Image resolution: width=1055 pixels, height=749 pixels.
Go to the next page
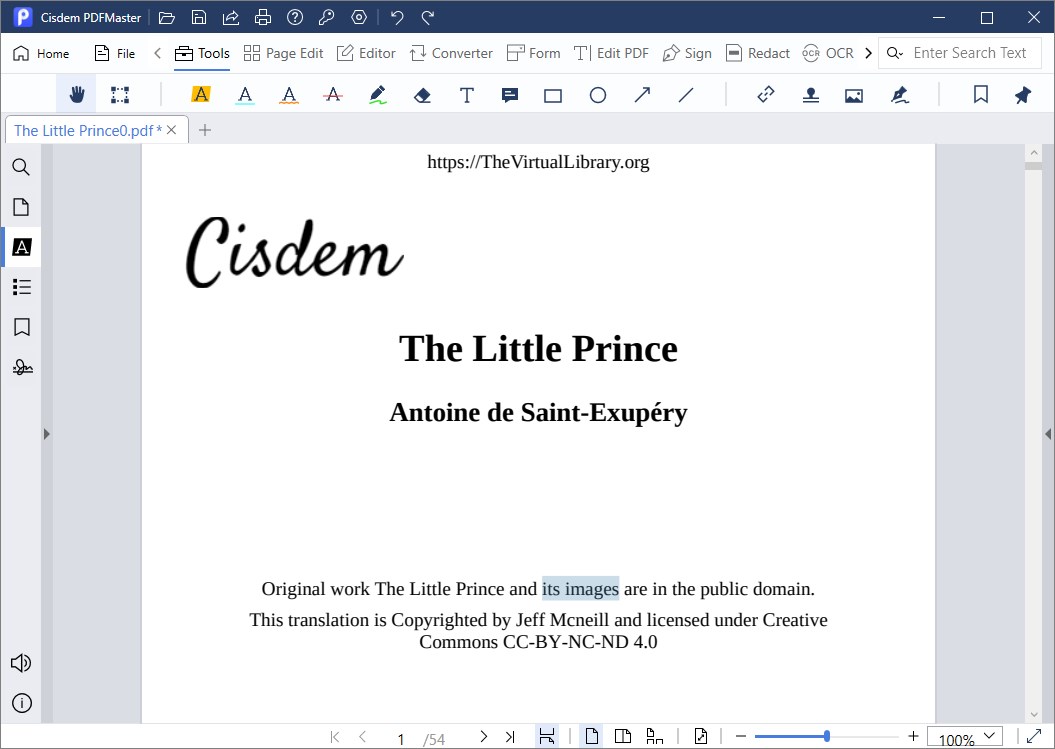484,737
